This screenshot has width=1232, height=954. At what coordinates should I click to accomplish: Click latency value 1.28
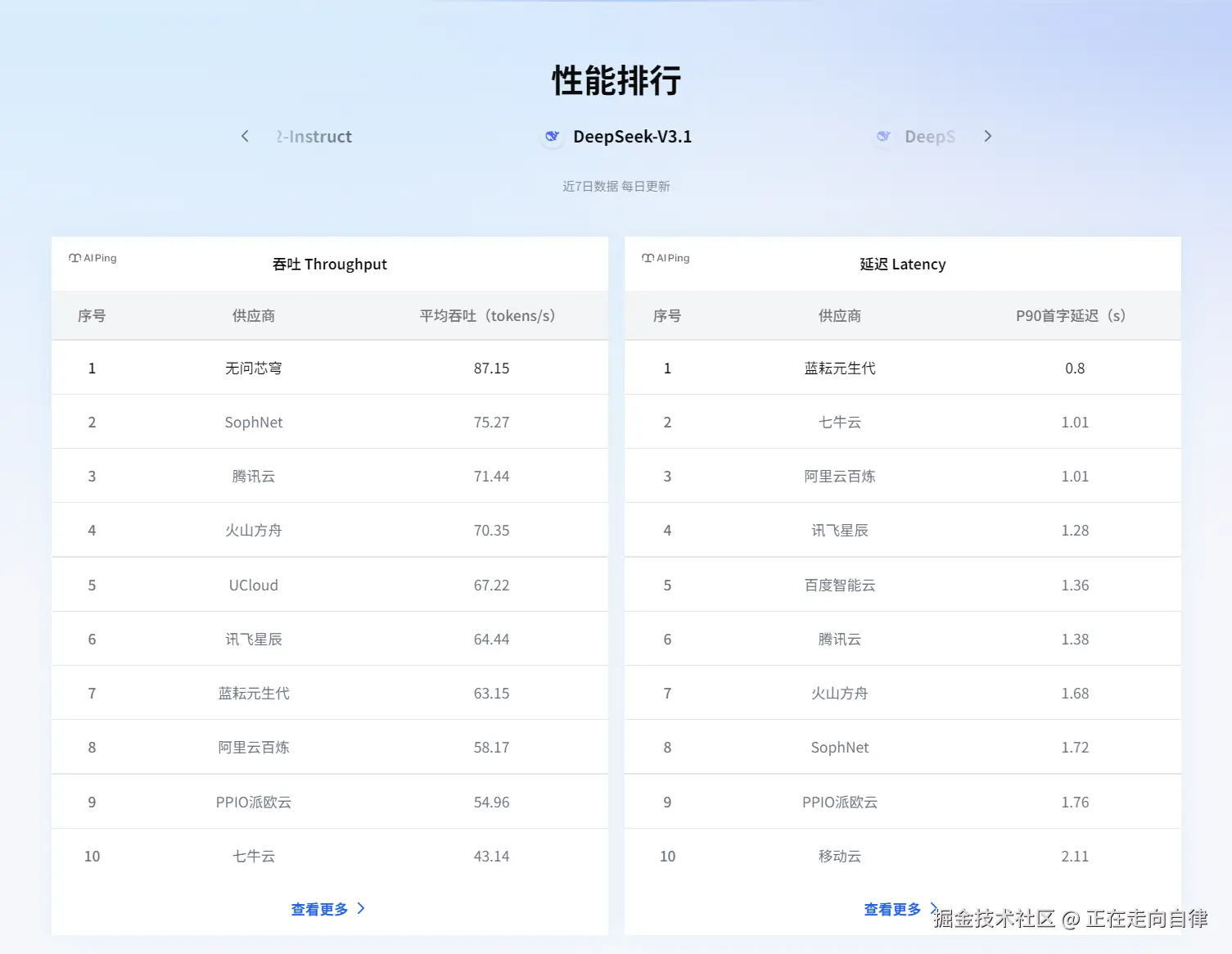click(x=1075, y=531)
